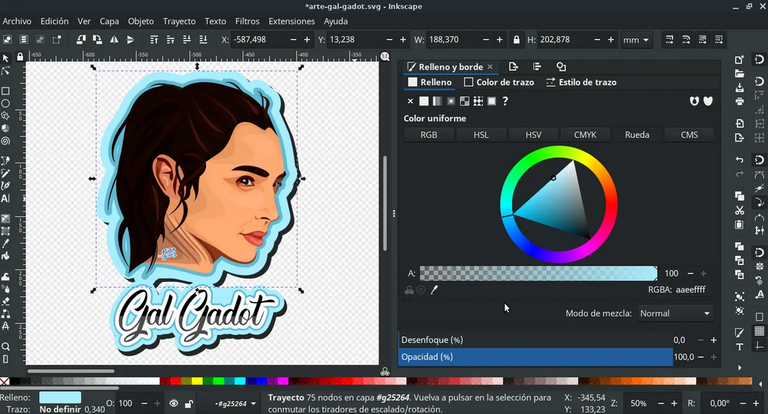Select the CMS color mode button
768x414 pixels.
point(689,135)
